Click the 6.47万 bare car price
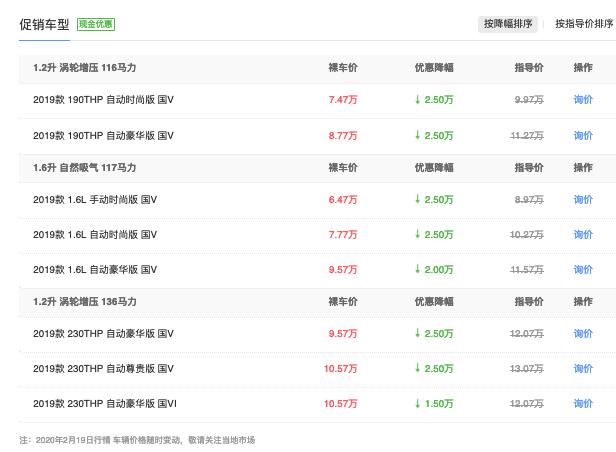Viewport: 616px width, 452px height. tap(343, 200)
